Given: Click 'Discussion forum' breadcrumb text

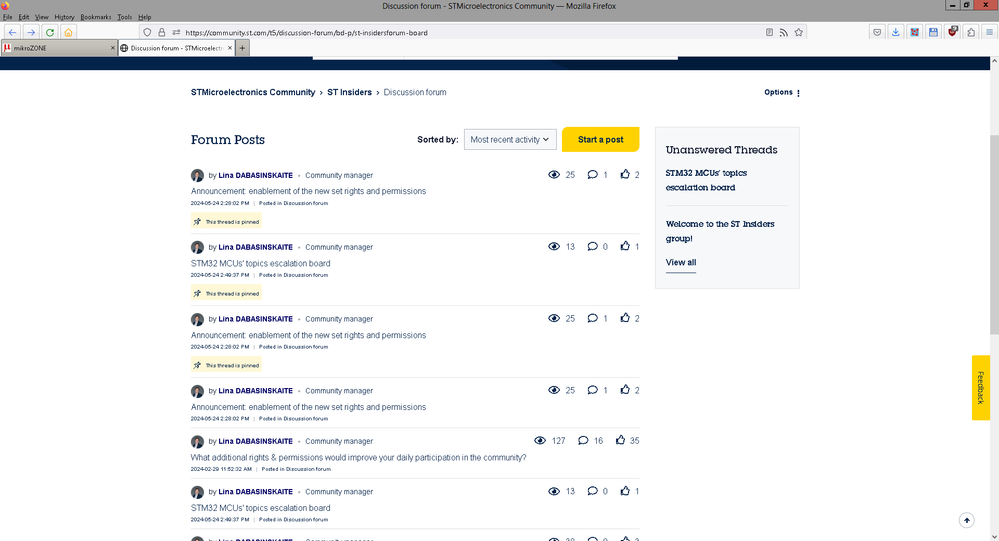Looking at the screenshot, I should pyautogui.click(x=415, y=92).
